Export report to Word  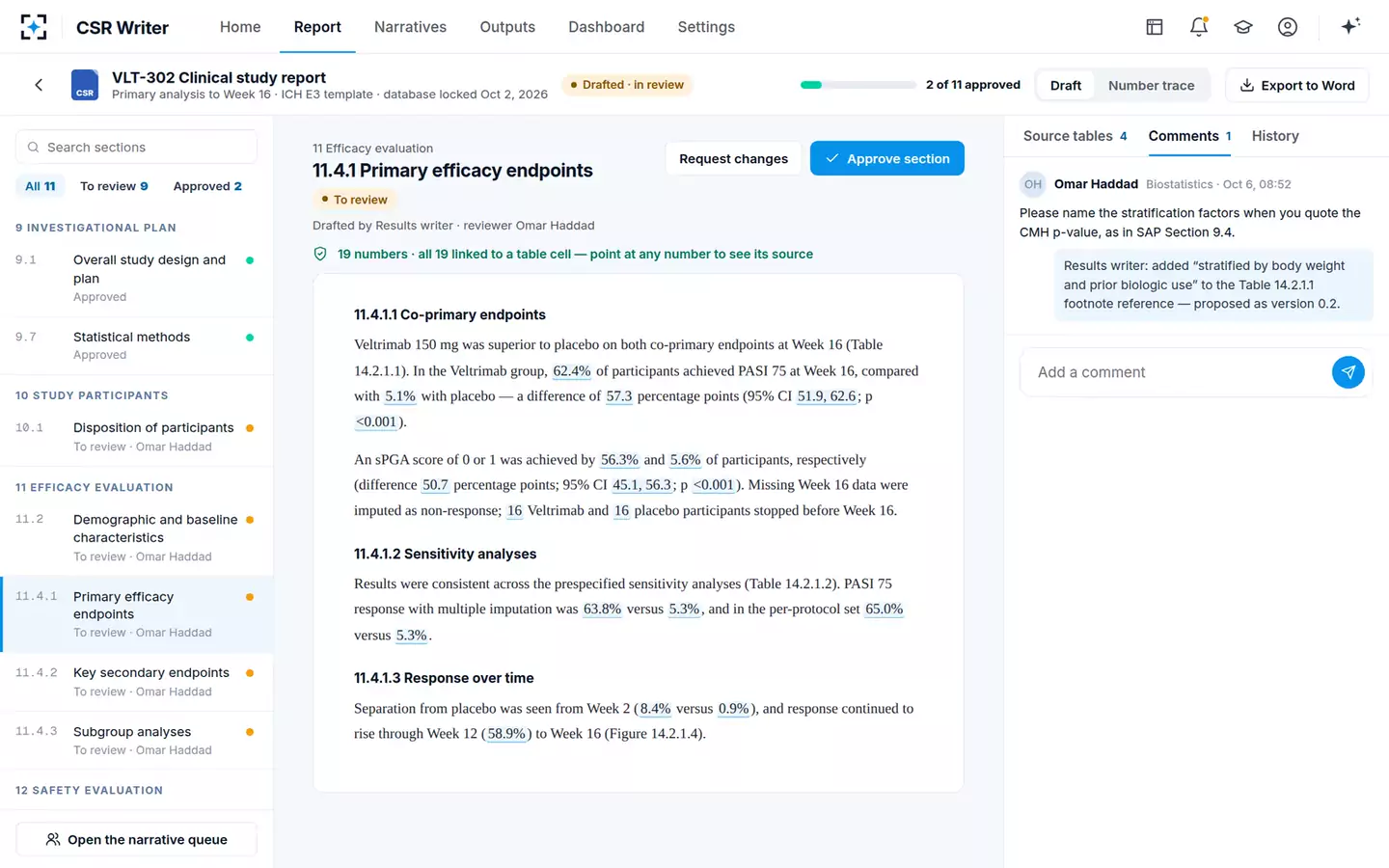[1297, 85]
